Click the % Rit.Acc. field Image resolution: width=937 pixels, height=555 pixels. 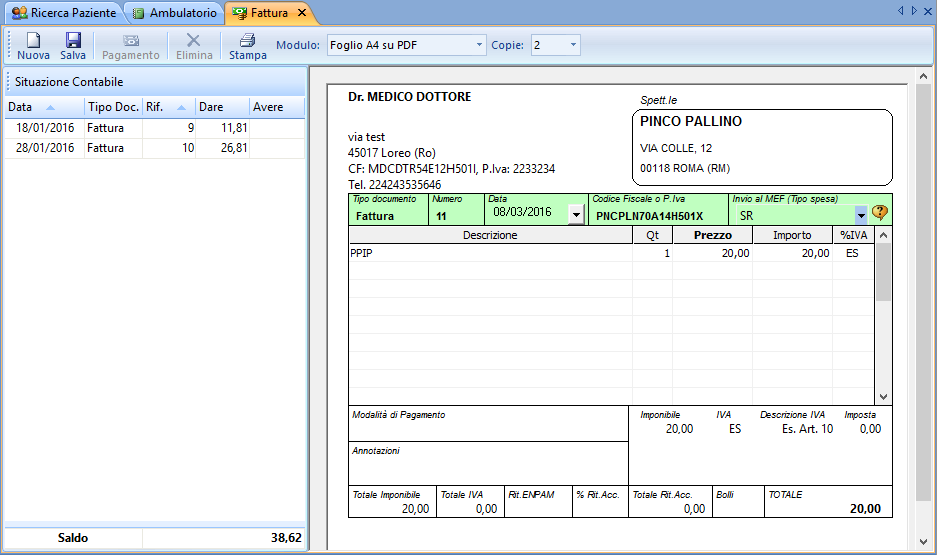(x=600, y=502)
